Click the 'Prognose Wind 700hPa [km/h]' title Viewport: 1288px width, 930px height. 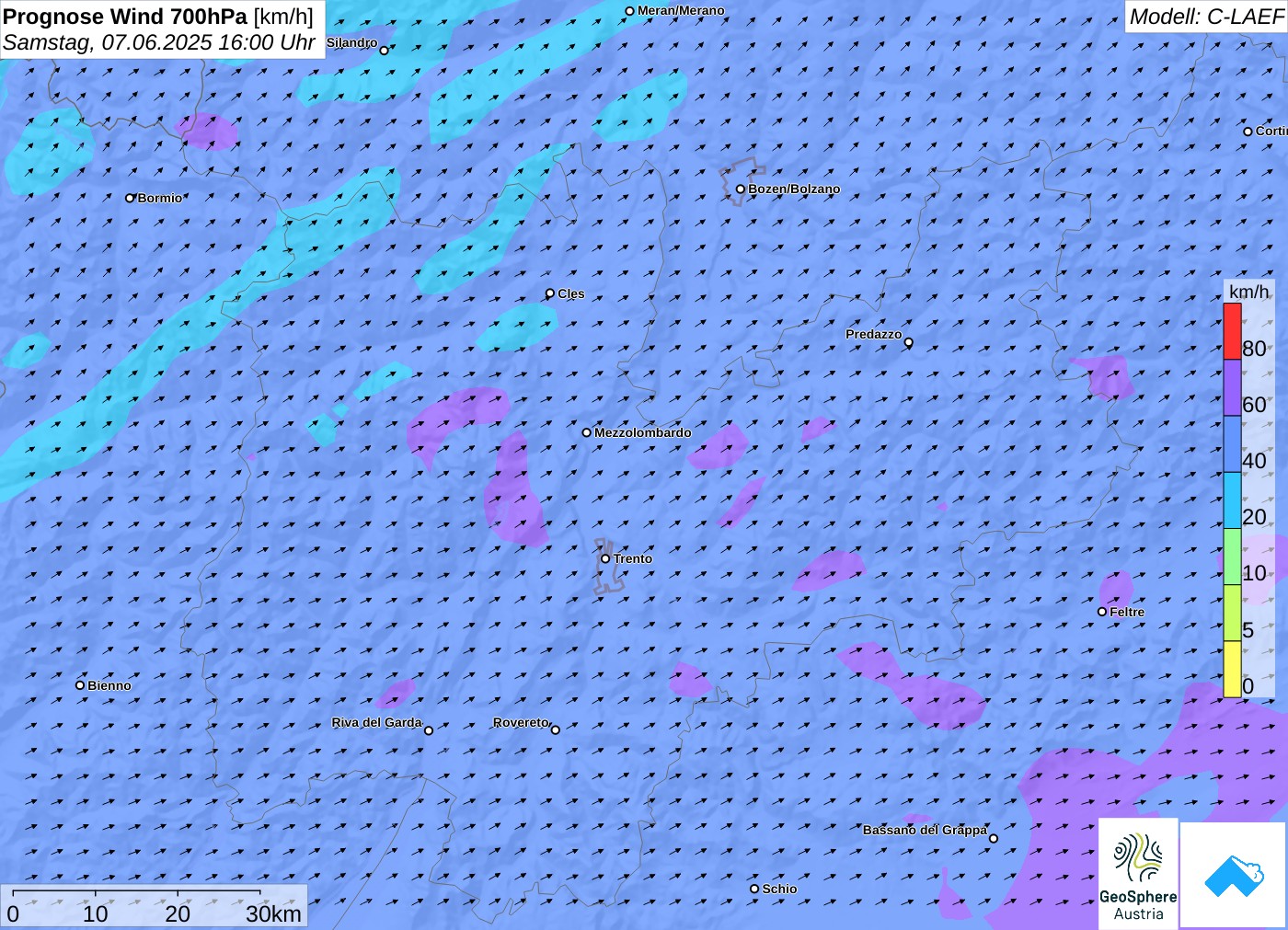coord(158,17)
